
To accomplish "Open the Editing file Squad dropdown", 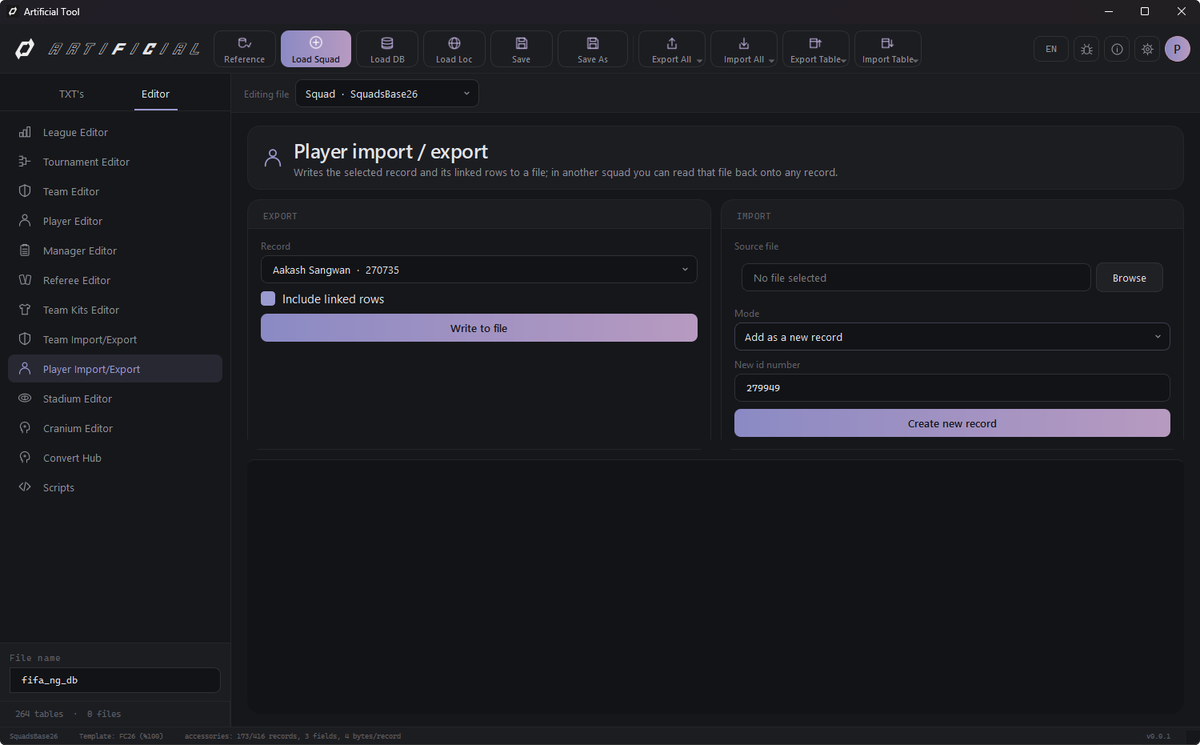I will pos(387,94).
